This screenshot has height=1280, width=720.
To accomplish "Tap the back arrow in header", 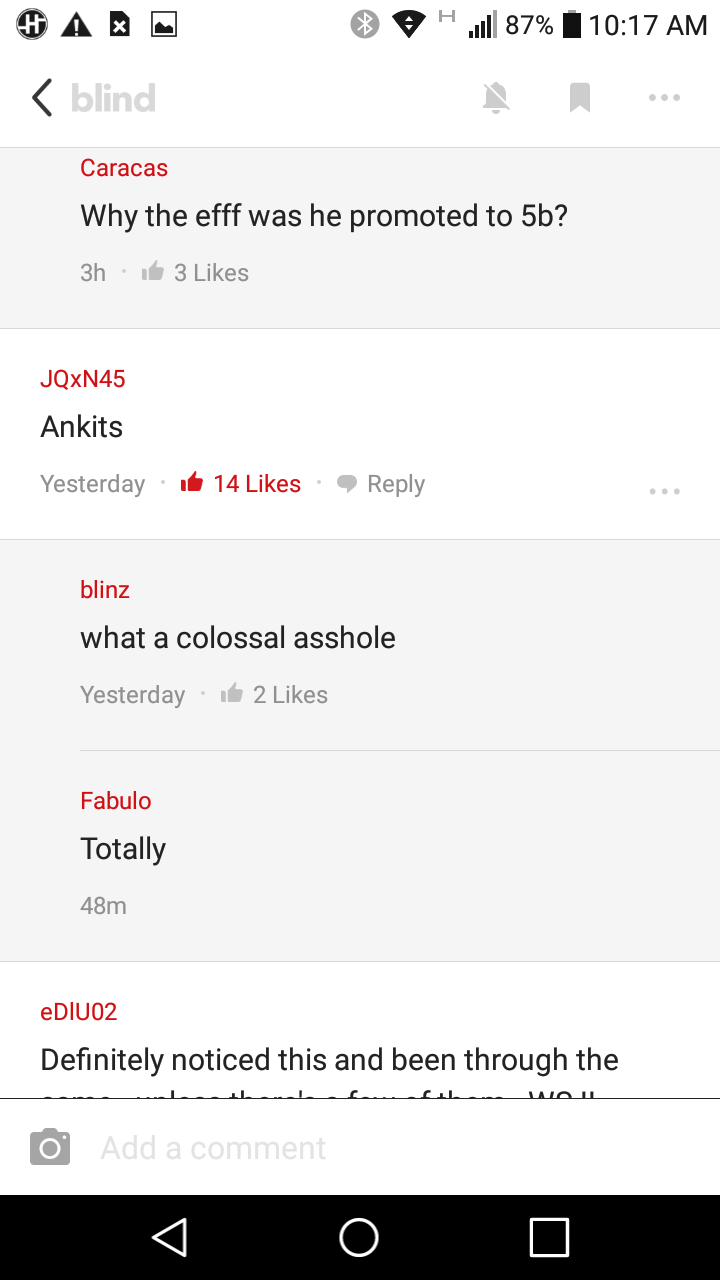I will click(x=42, y=98).
